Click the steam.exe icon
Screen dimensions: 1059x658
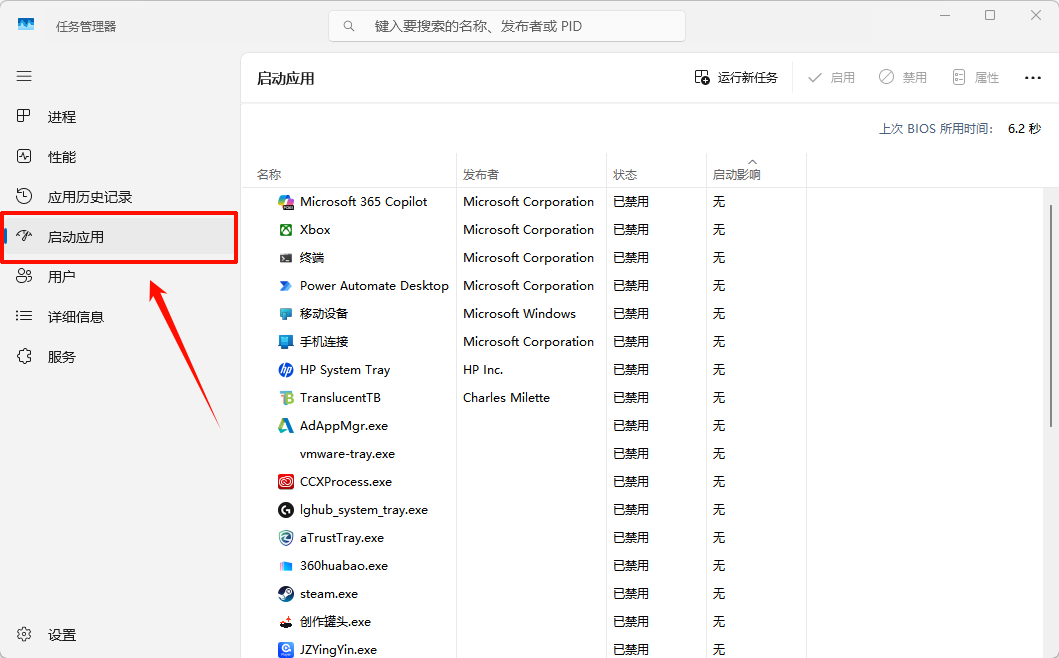(286, 594)
